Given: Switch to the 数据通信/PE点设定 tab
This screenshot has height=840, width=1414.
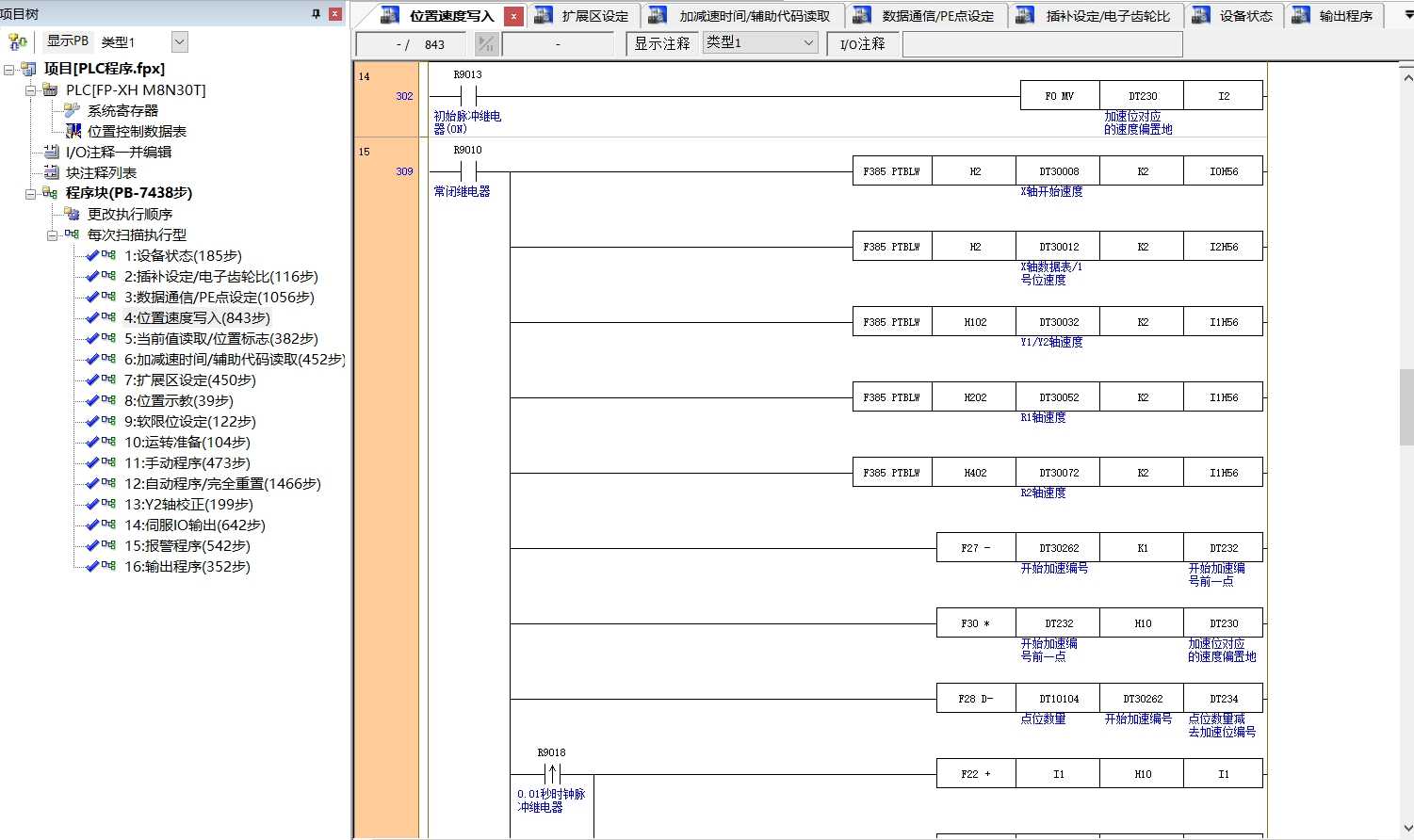Looking at the screenshot, I should click(927, 15).
